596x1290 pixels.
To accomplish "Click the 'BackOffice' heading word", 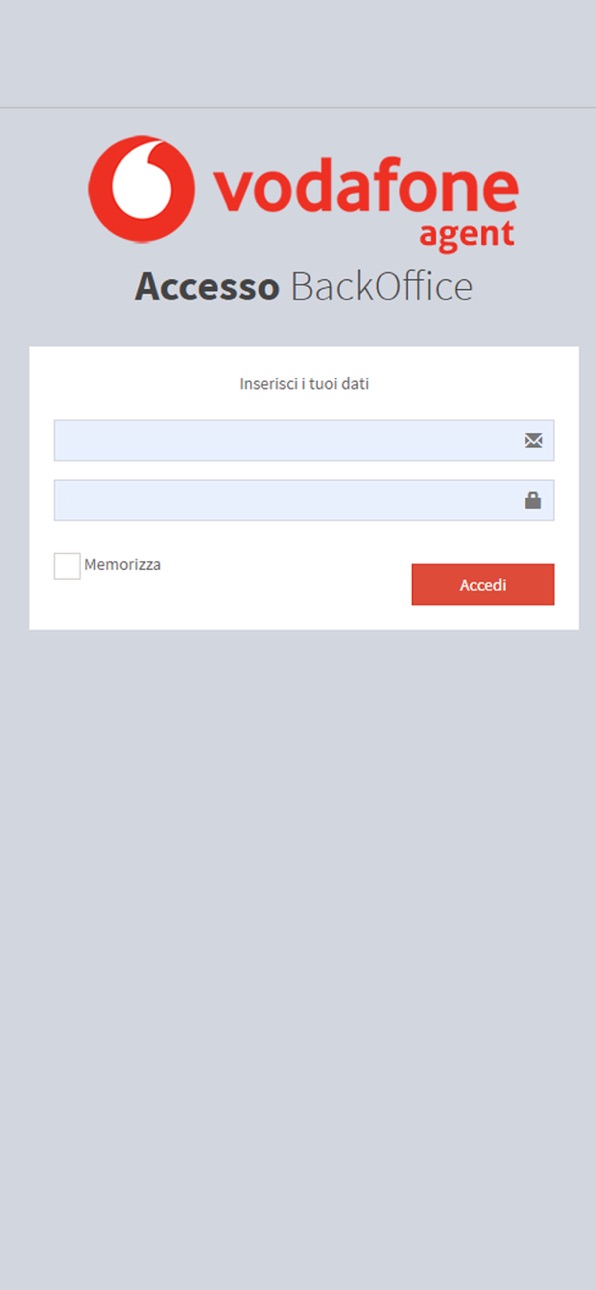I will (x=381, y=287).
